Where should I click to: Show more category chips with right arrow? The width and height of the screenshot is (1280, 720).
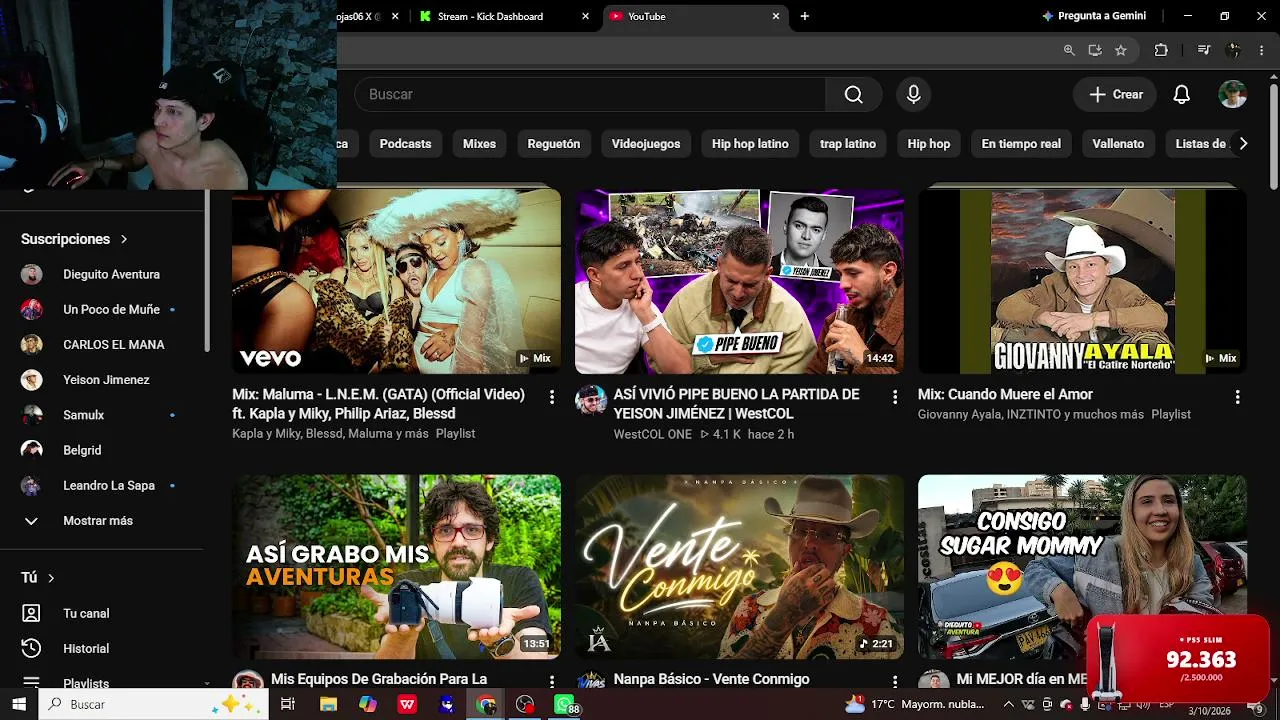[x=1243, y=144]
